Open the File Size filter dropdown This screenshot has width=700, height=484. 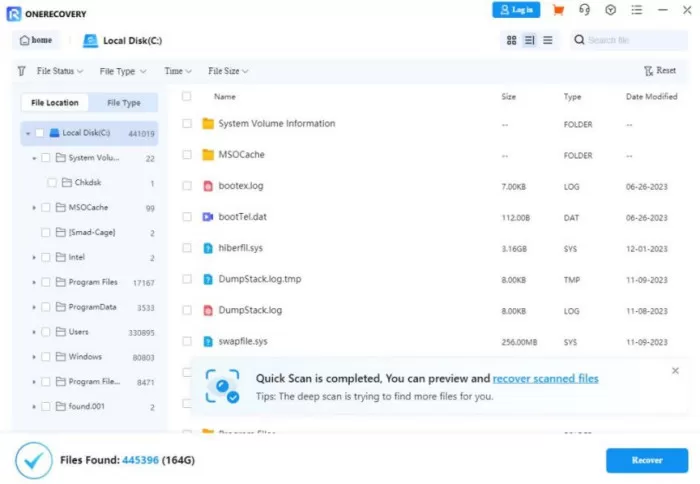coord(228,71)
